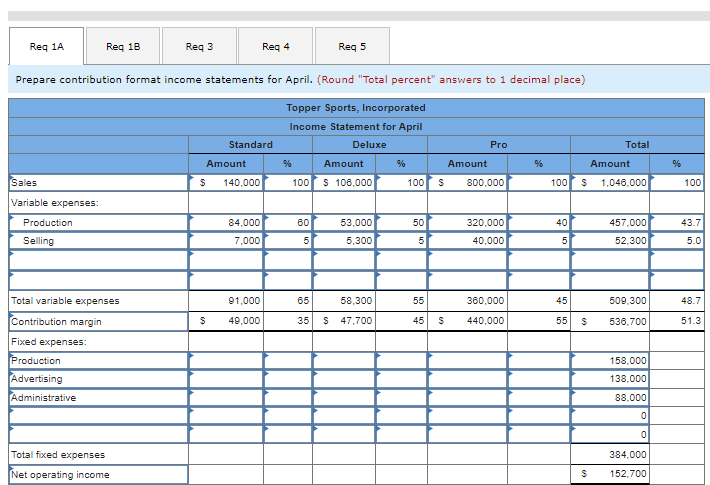Click the 'Fixed expenses:' row label
This screenshot has height=485, width=710.
tap(48, 342)
